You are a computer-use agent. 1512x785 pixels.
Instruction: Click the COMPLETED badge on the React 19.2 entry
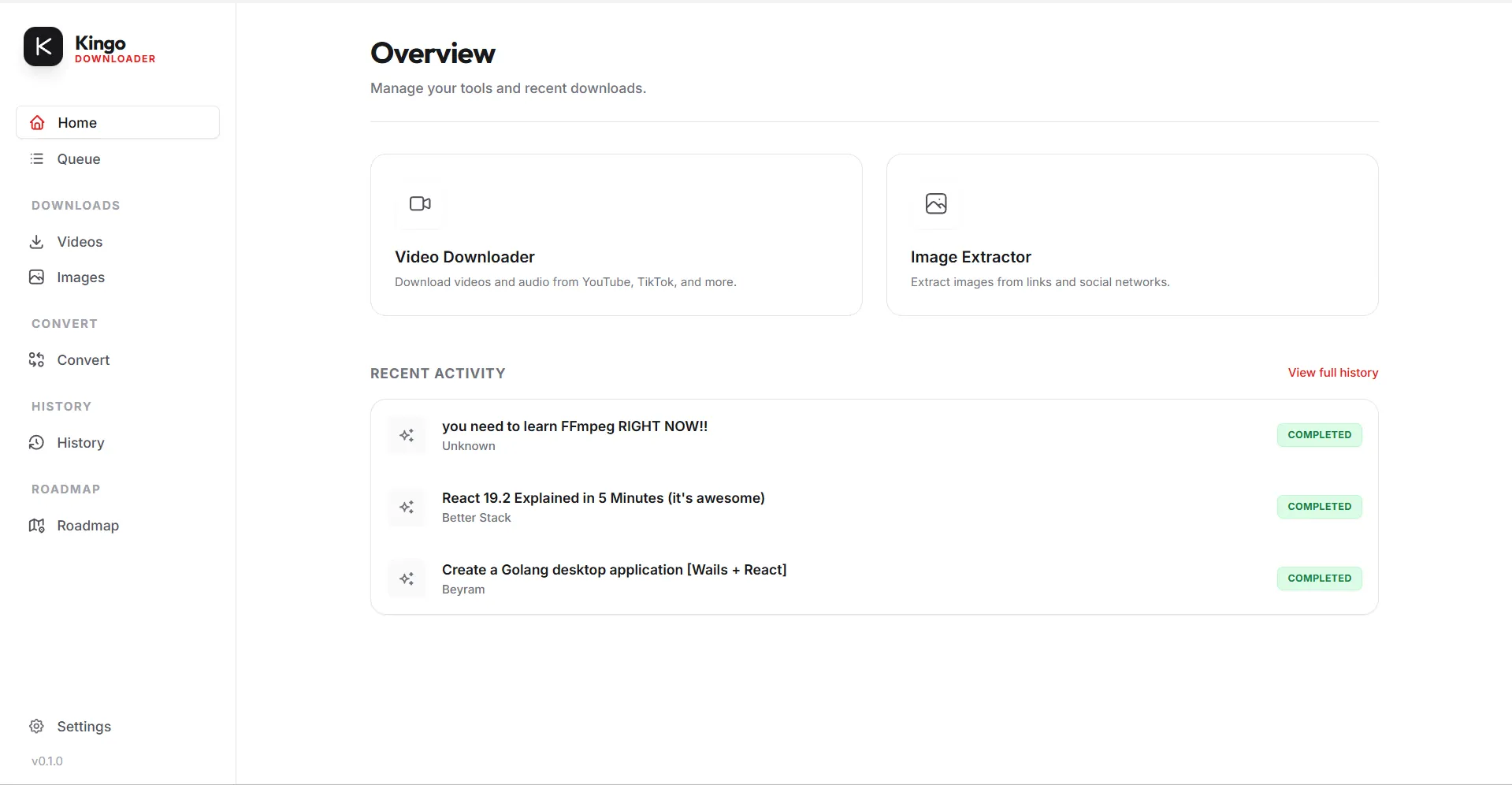point(1319,506)
